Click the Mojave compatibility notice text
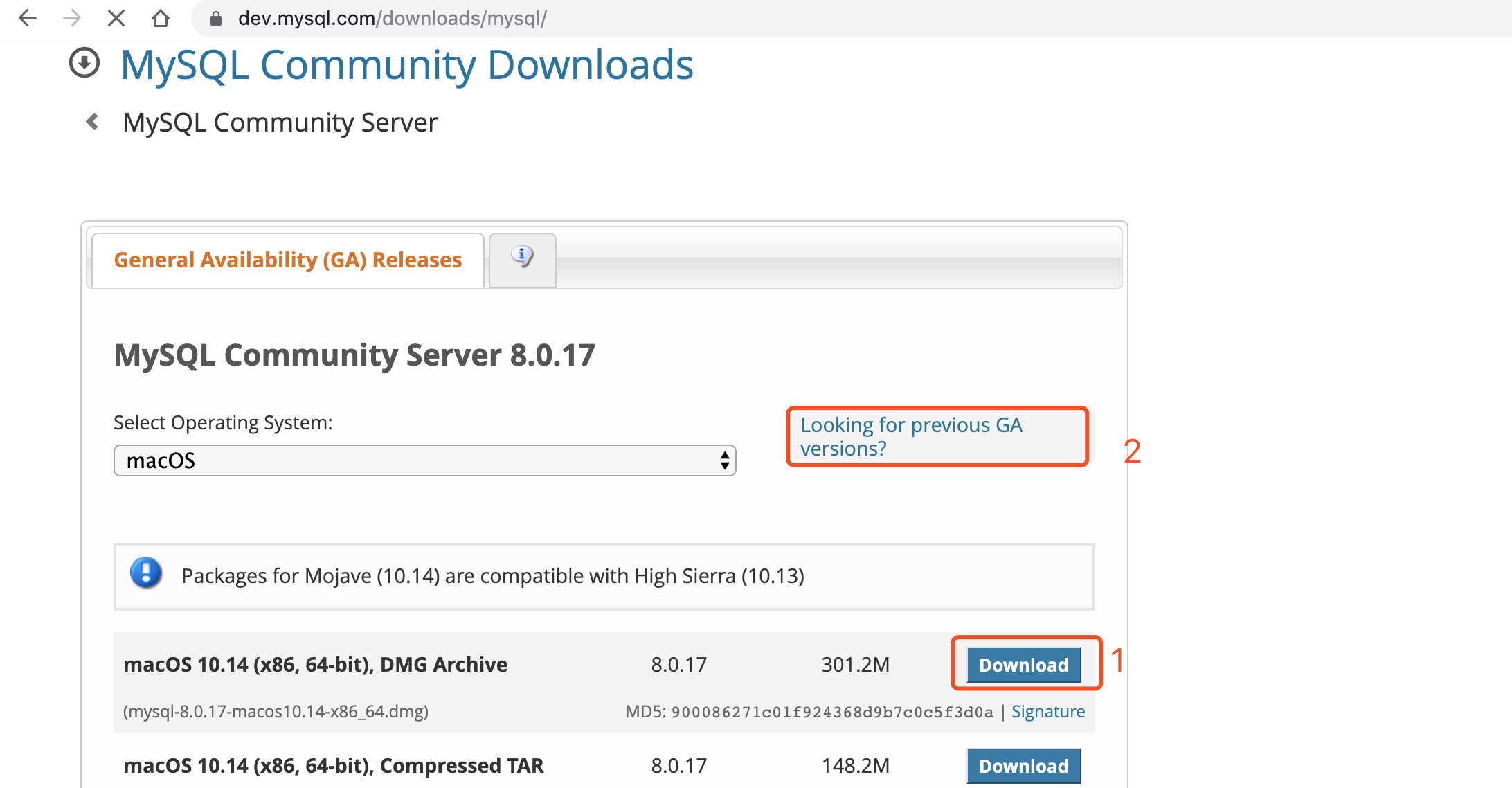The image size is (1512, 788). 493,576
